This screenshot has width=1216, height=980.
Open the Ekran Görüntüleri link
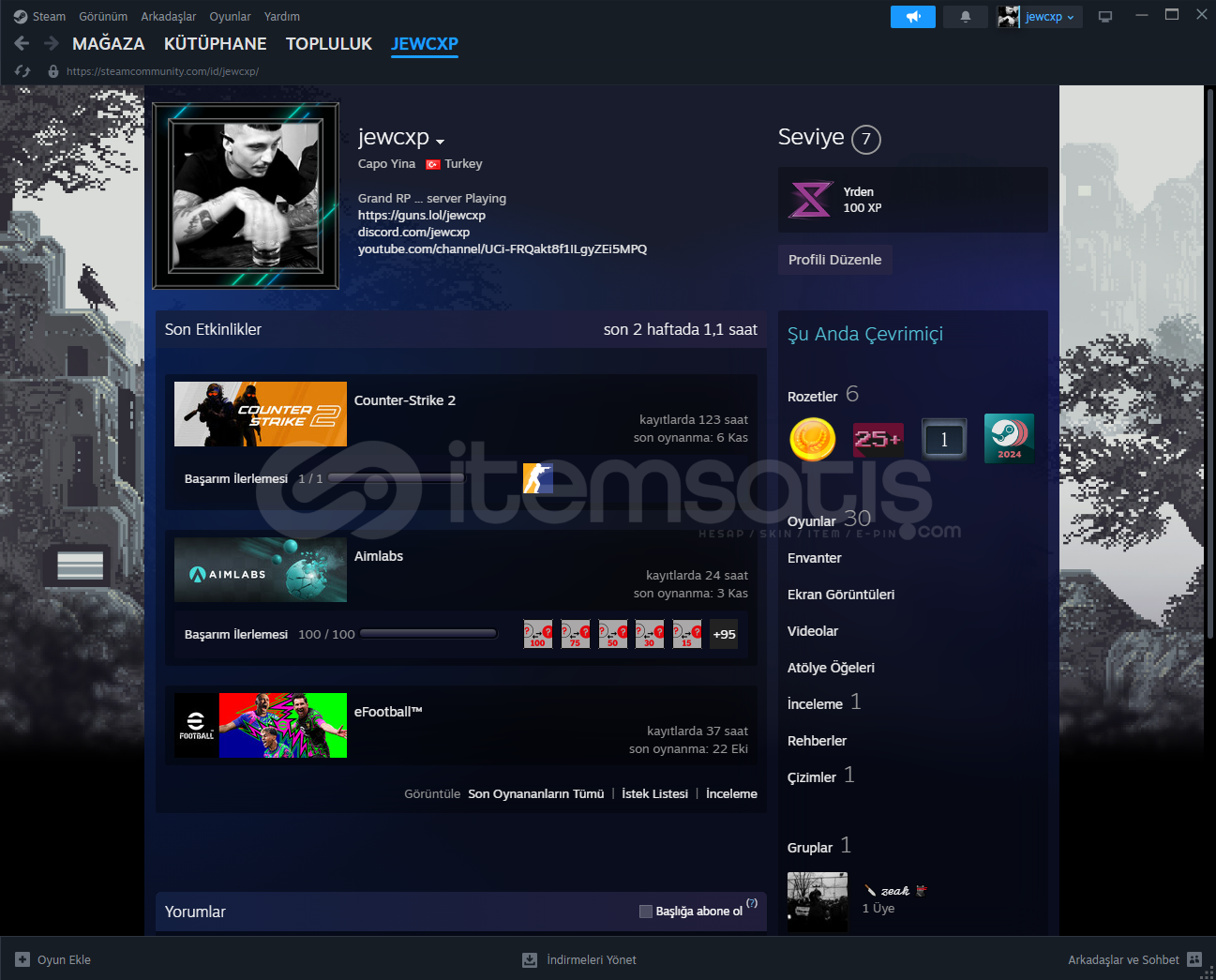[841, 595]
